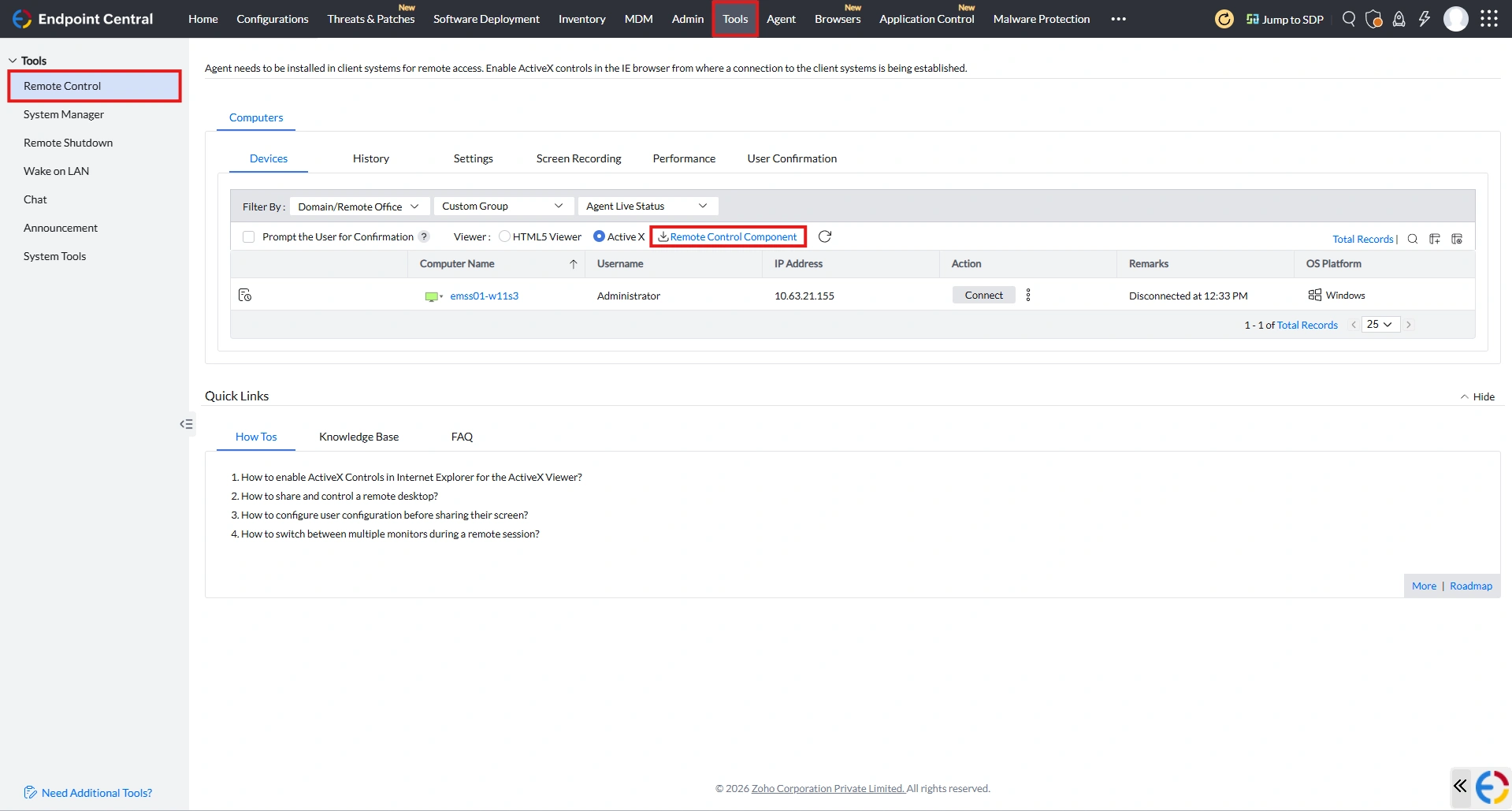Open the Knowledge Base tab
This screenshot has height=811, width=1512.
click(358, 437)
